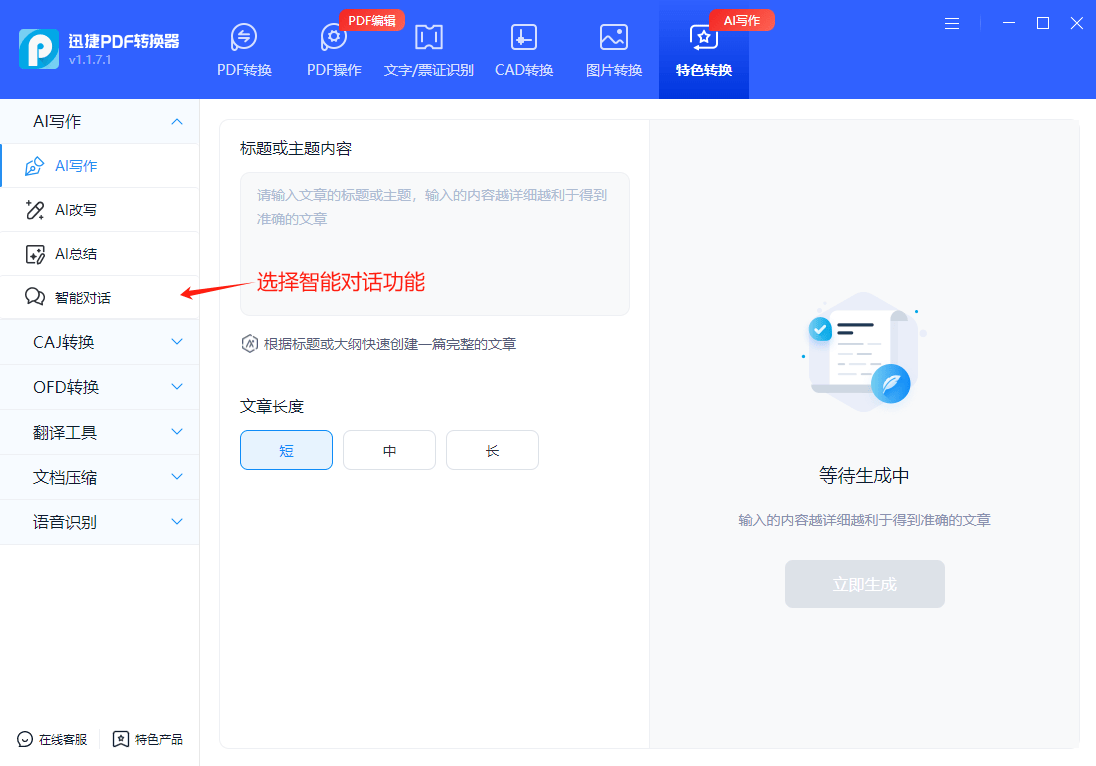This screenshot has height=766, width=1096.
Task: Click the 立即生成 button
Action: tap(864, 584)
